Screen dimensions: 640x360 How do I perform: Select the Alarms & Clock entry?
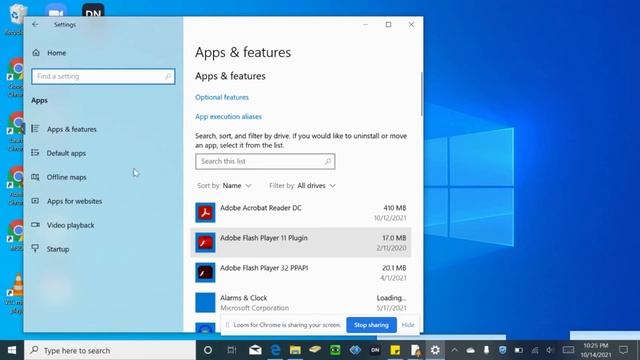[301, 302]
